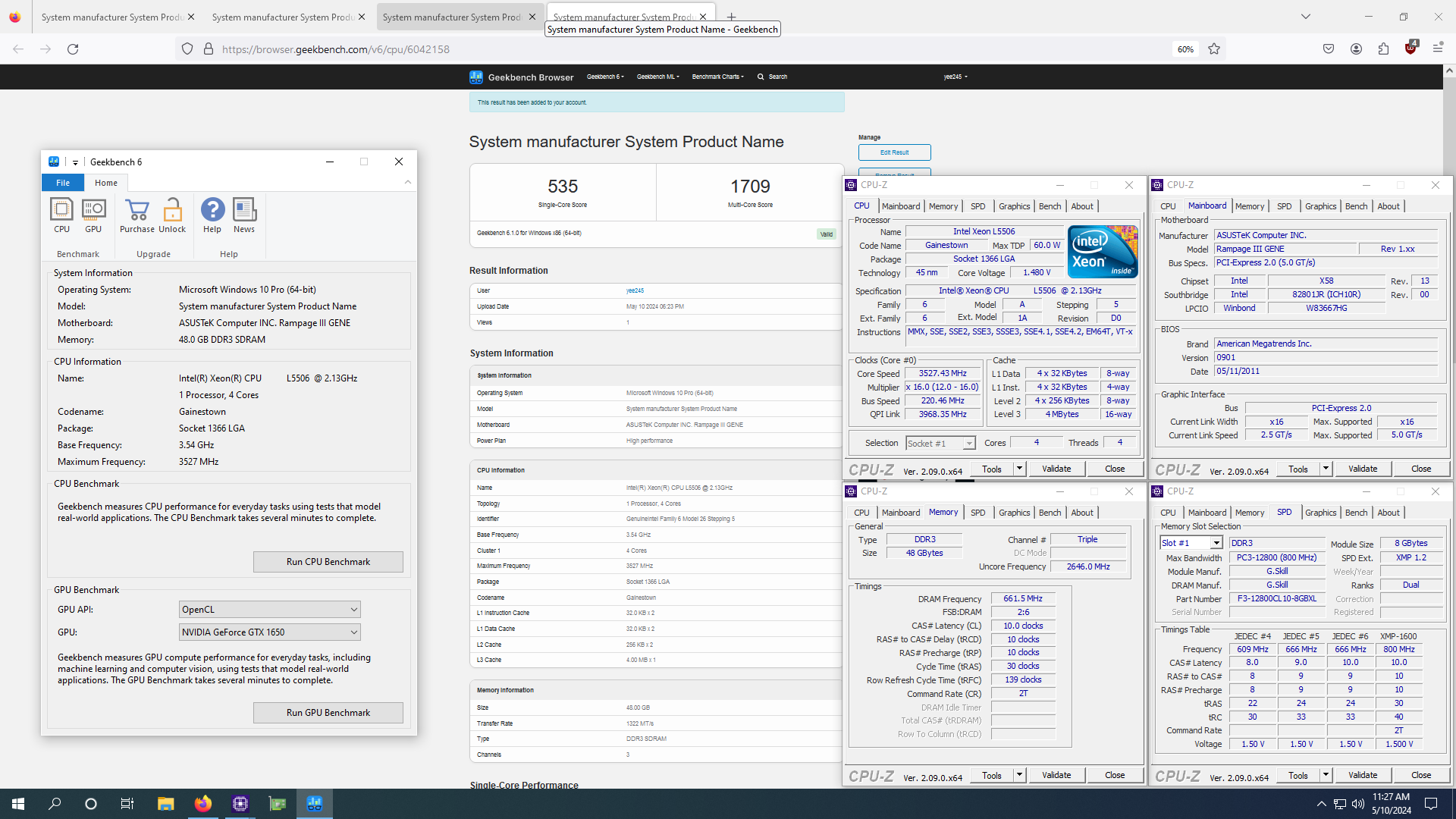Click Tools dropdown arrow in top-left CPU-Z
The image size is (1456, 819).
1019,469
